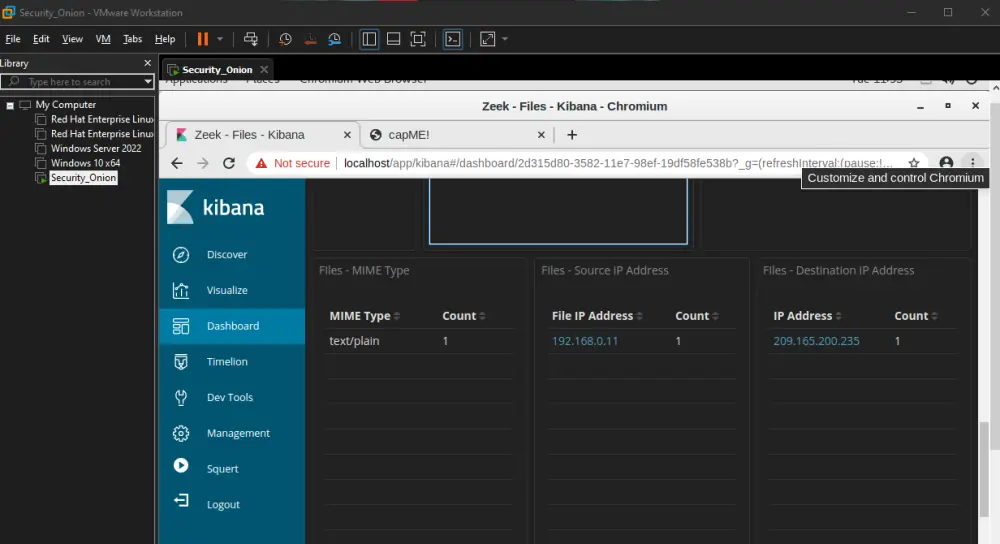Close the Zeek - Files - Kibana tab
The image size is (1000, 544).
click(347, 135)
